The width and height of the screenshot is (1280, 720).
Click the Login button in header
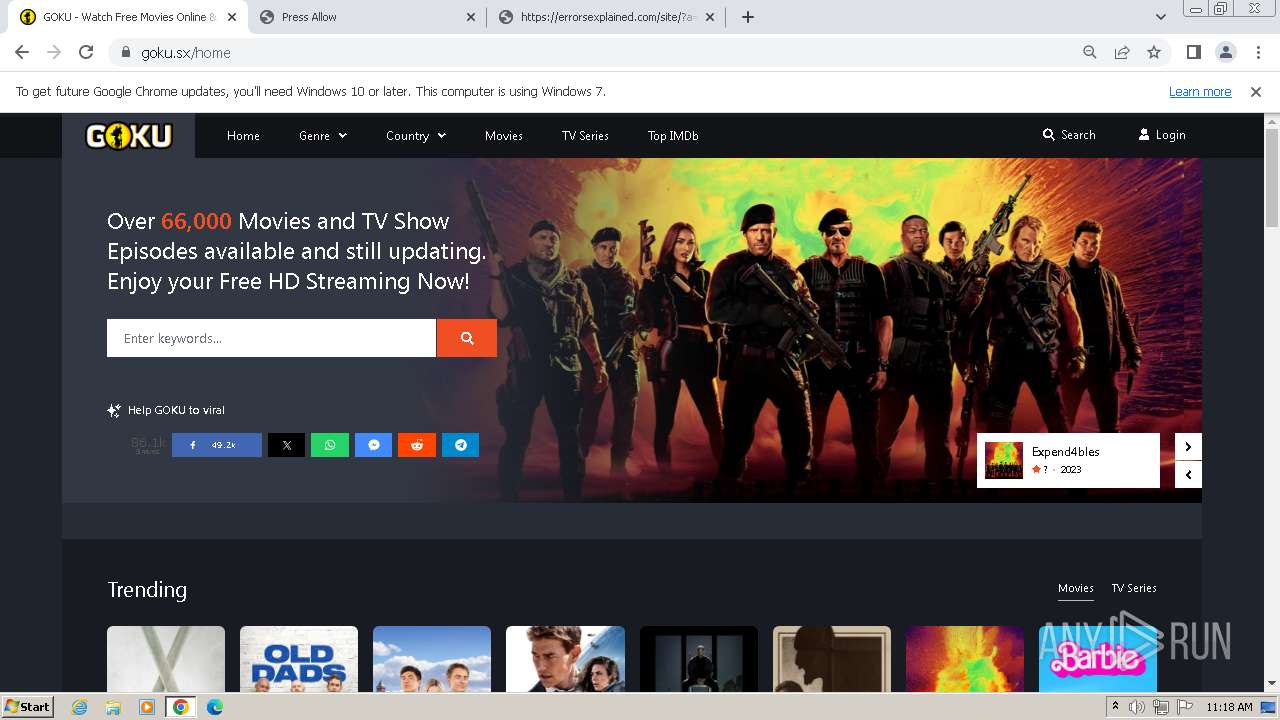coord(1162,134)
